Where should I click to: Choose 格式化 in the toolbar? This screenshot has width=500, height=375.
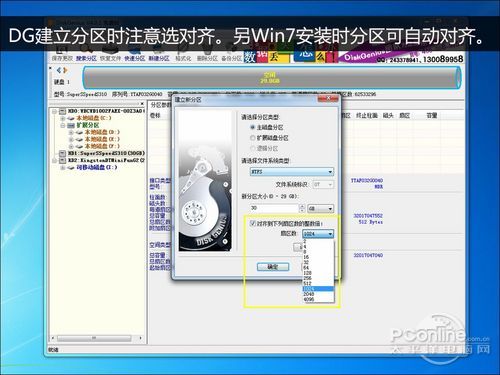(x=183, y=58)
